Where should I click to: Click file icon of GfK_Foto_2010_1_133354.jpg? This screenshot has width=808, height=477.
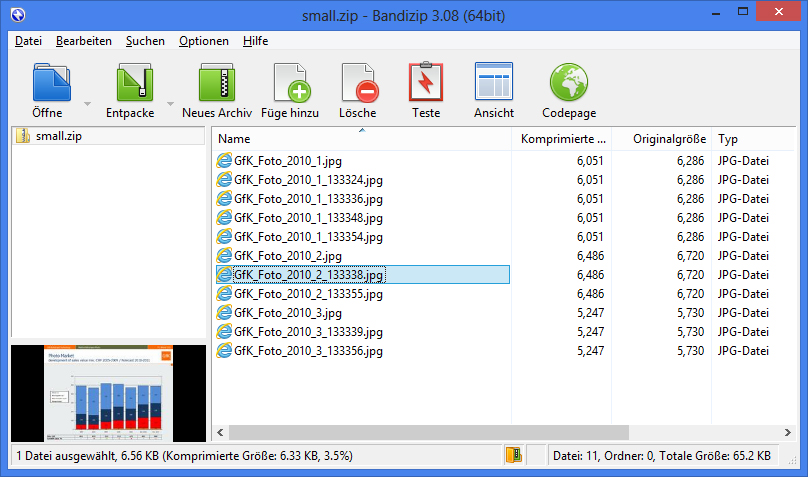click(224, 237)
